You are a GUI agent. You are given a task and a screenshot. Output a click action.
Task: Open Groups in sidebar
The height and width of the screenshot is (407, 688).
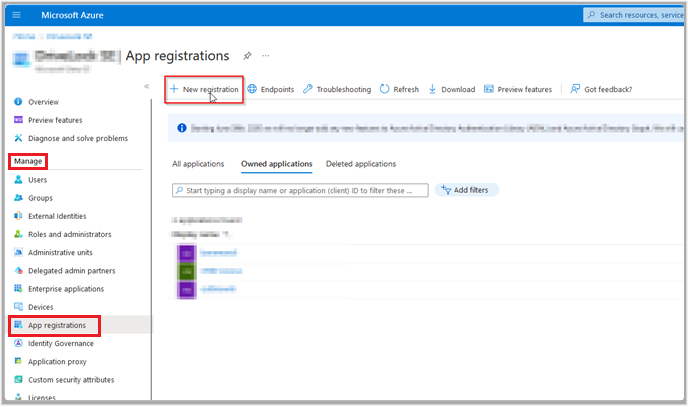click(40, 198)
